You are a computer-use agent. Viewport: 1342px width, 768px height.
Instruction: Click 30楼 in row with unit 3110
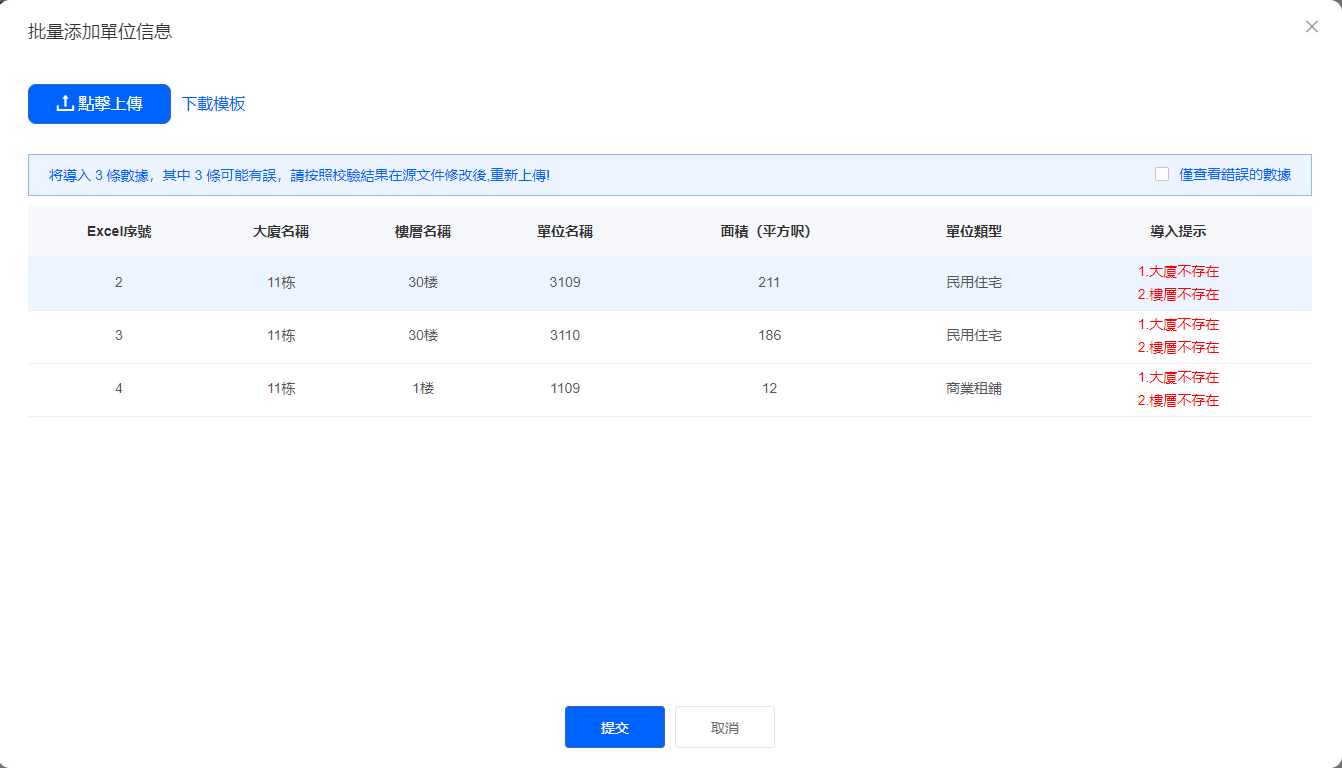tap(423, 336)
